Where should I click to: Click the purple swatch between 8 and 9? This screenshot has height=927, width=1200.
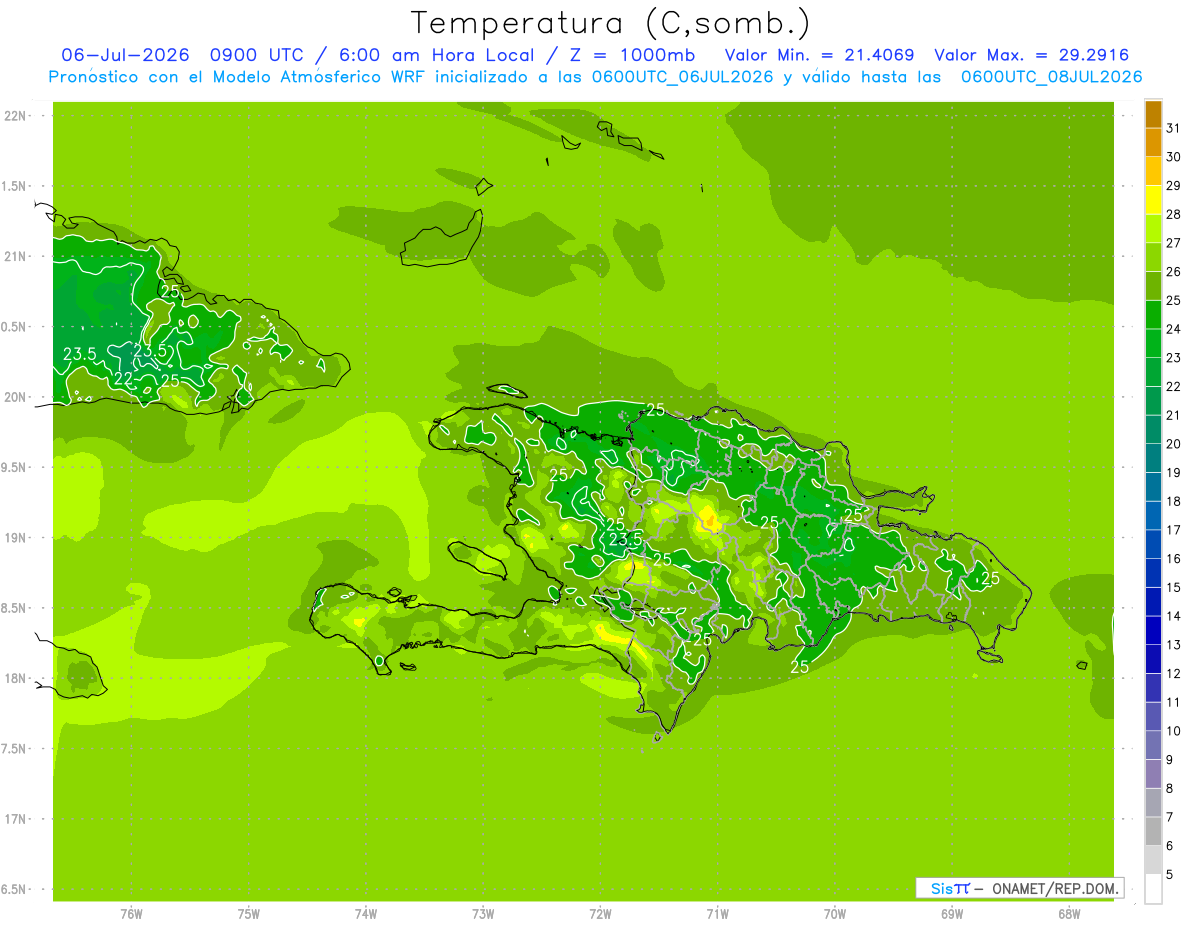[1153, 774]
